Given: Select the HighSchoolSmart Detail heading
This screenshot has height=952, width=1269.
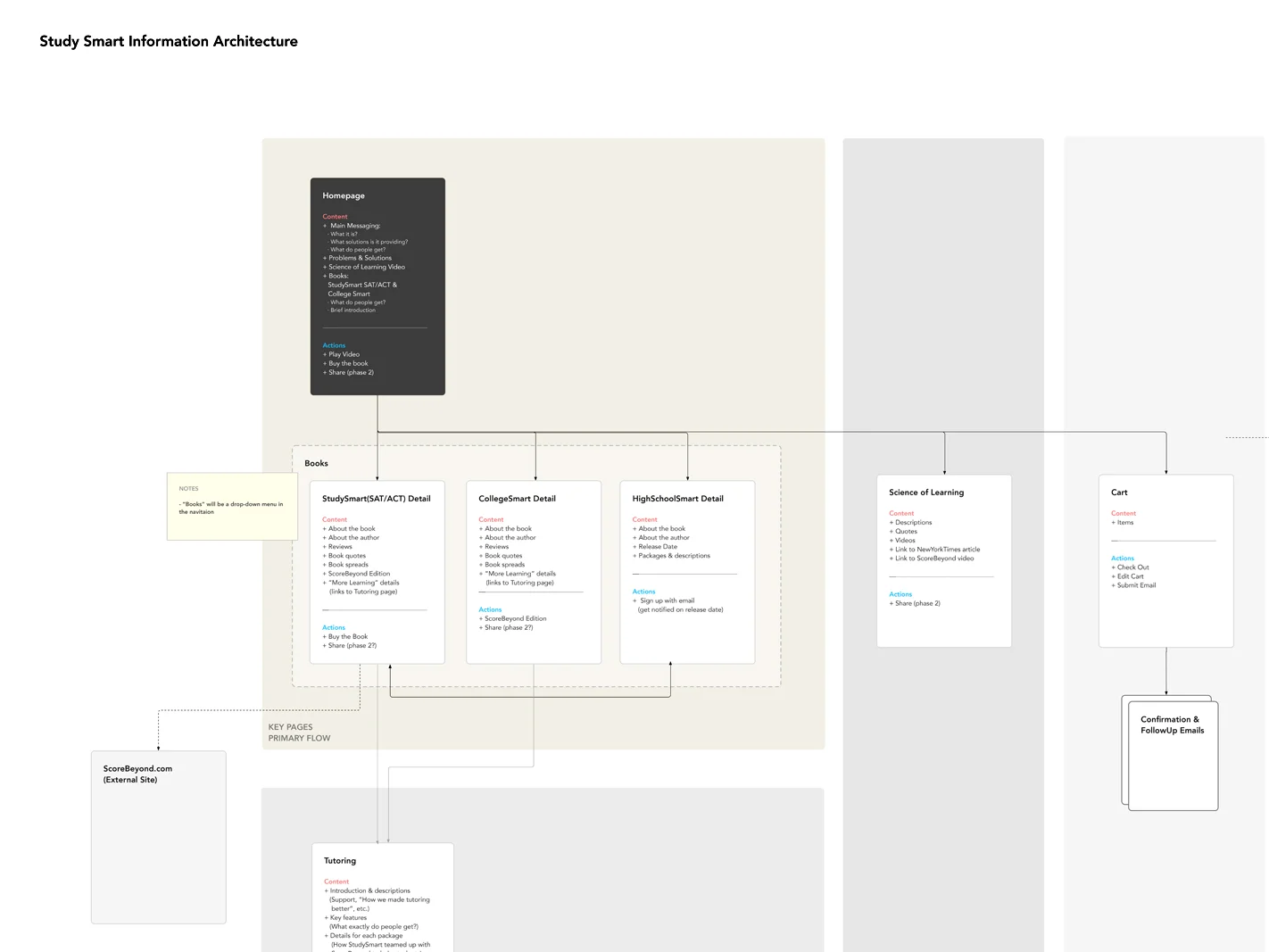Looking at the screenshot, I should (677, 499).
